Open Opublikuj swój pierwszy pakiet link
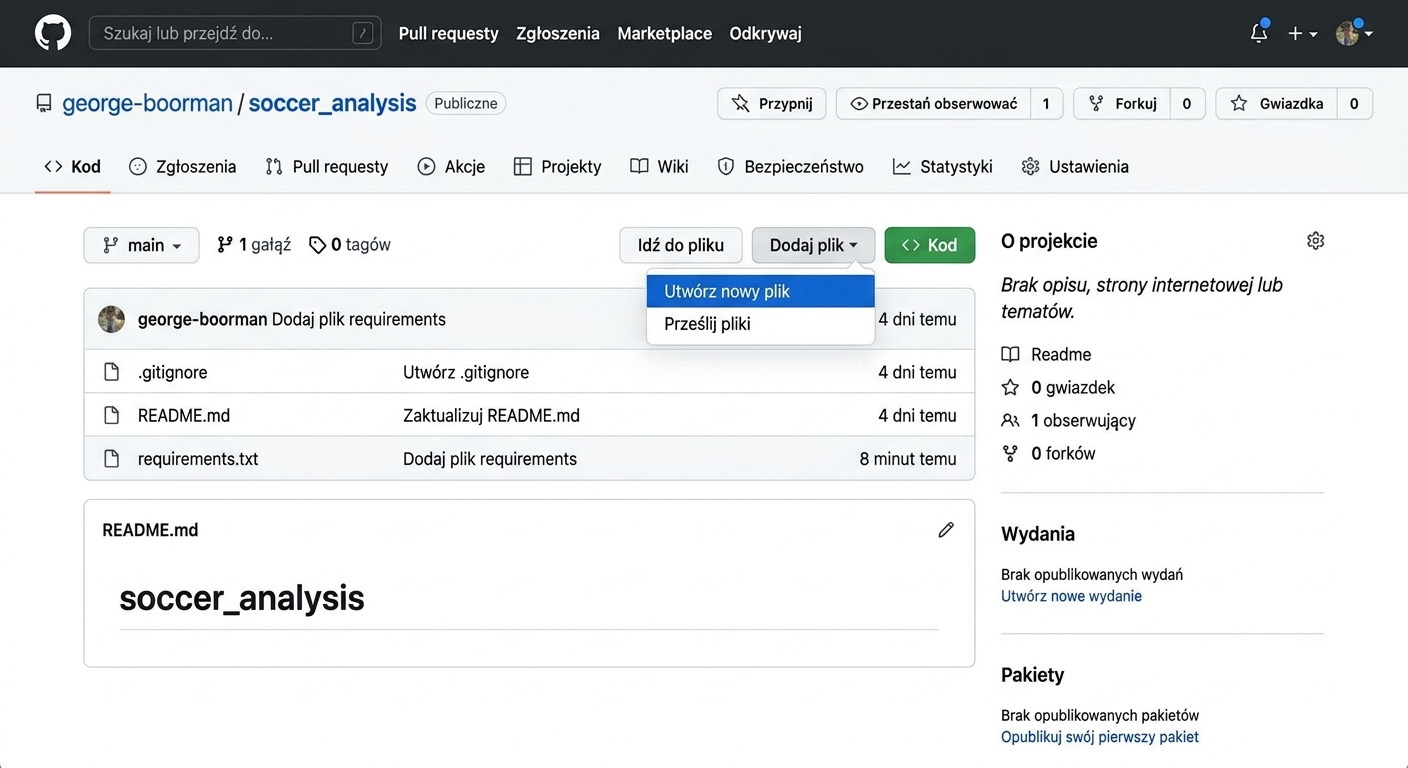 point(1100,737)
